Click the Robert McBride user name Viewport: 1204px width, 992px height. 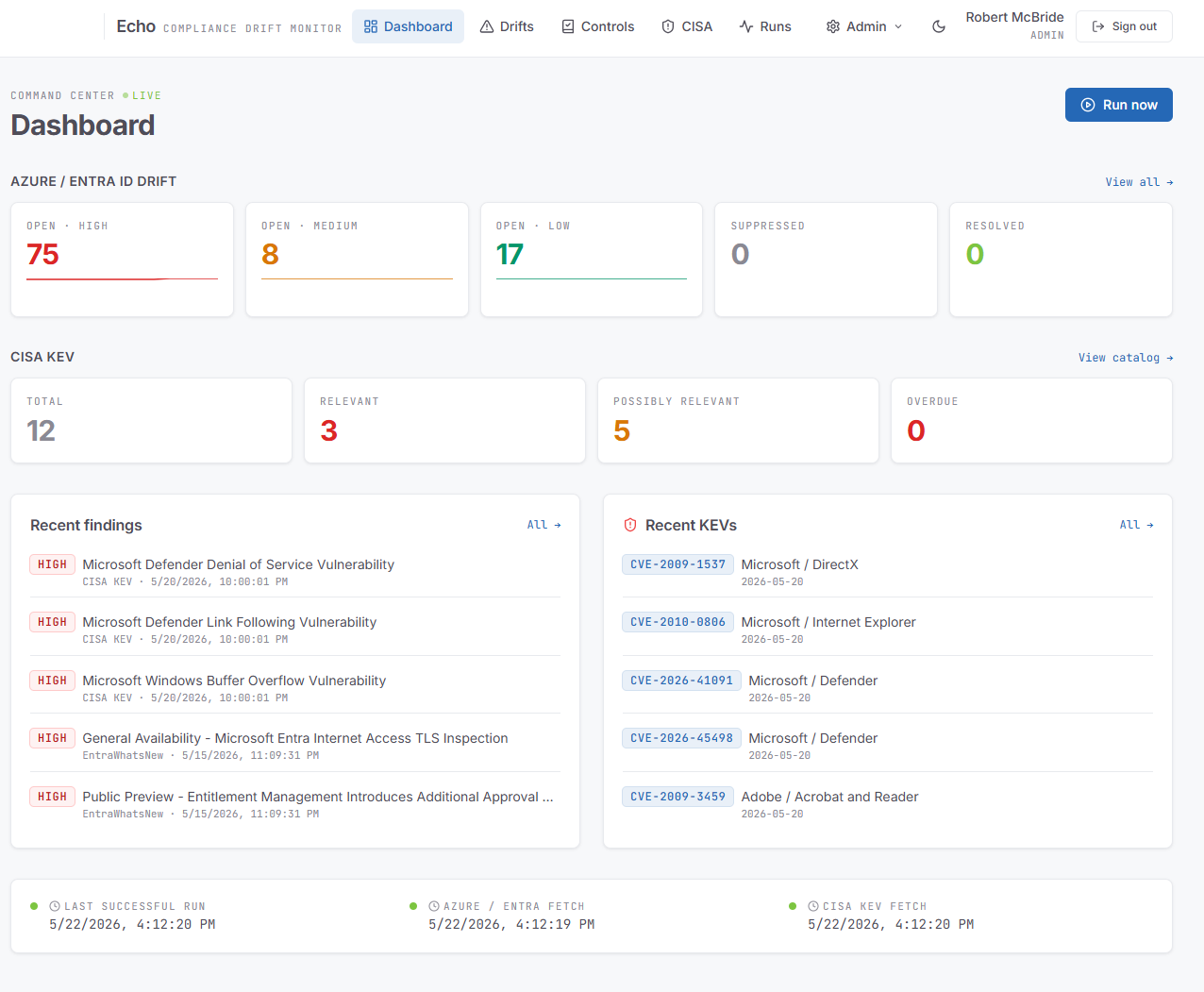coord(1014,17)
